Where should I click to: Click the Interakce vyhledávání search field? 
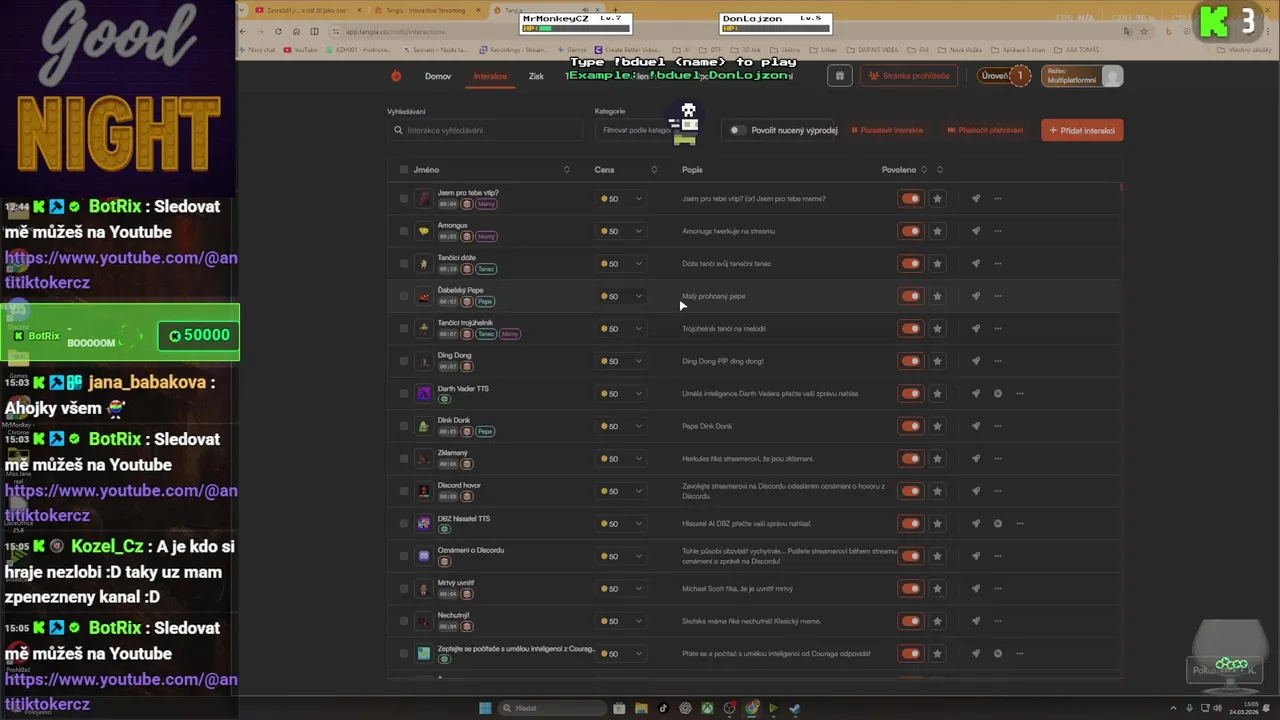[485, 130]
